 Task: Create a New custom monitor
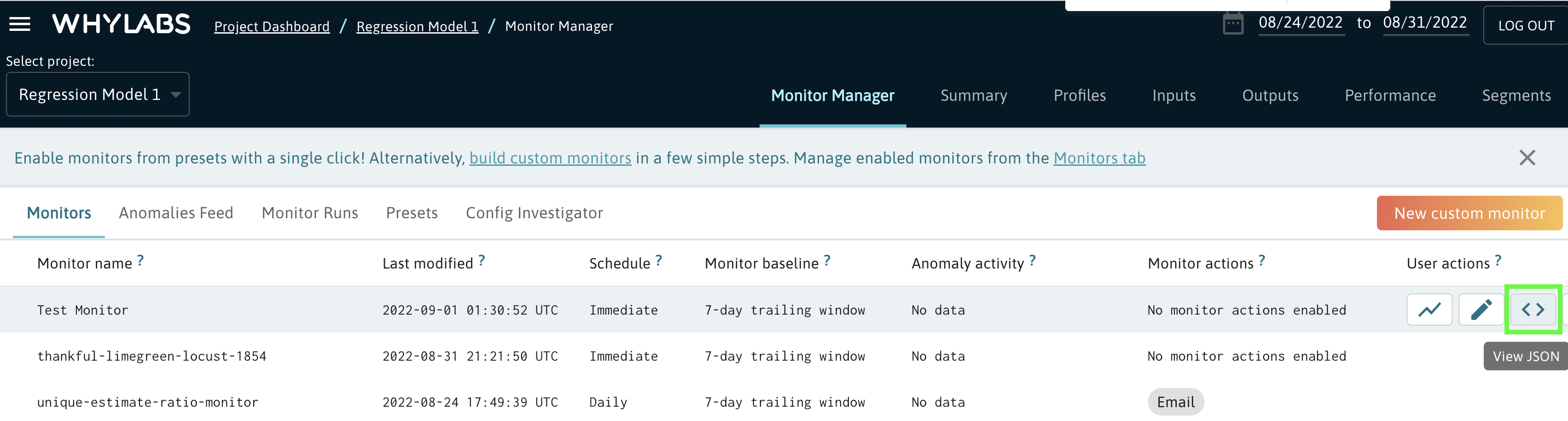1469,213
